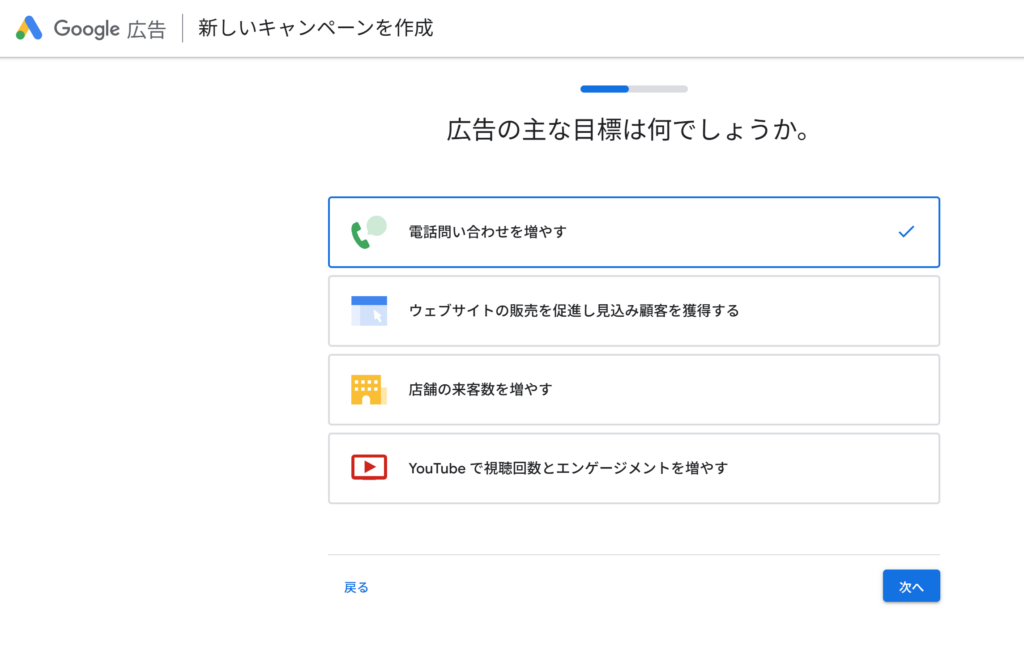
Task: Click the 新しいキャンペーンを作成 page title
Action: [x=316, y=28]
